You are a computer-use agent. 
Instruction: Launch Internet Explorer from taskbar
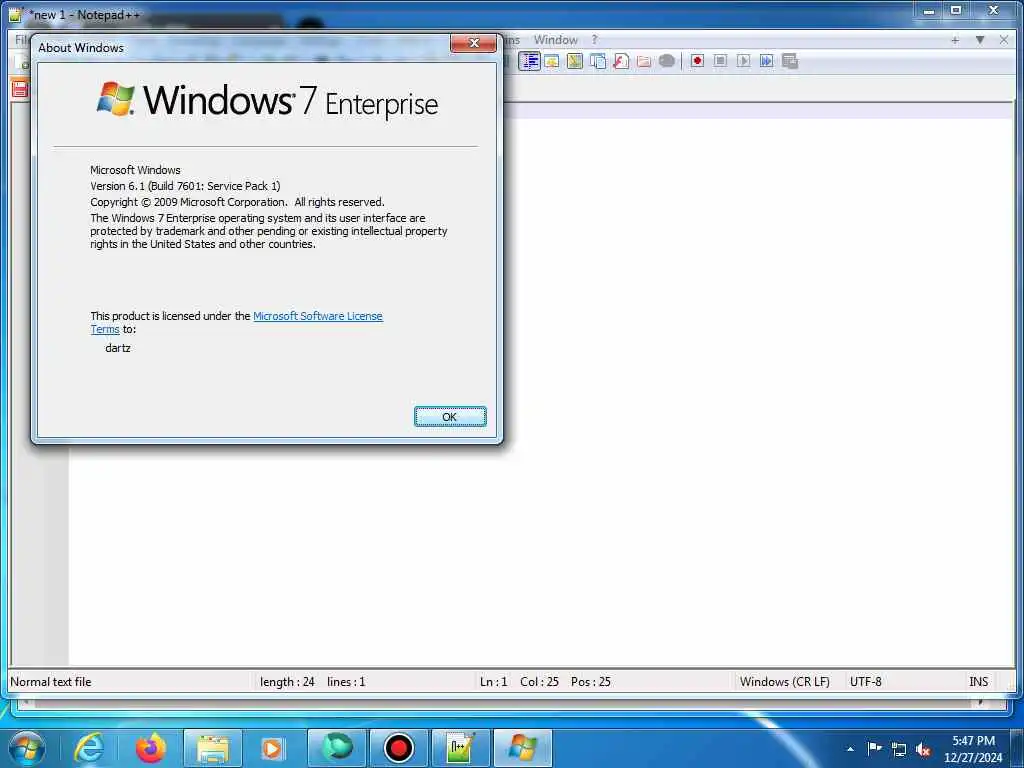tap(89, 748)
